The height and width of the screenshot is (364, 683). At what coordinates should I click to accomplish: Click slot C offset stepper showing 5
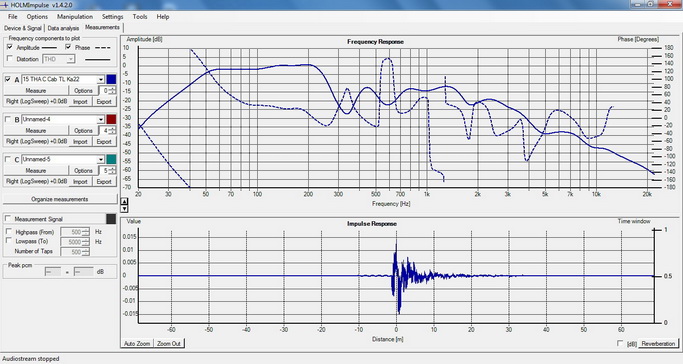coord(113,171)
